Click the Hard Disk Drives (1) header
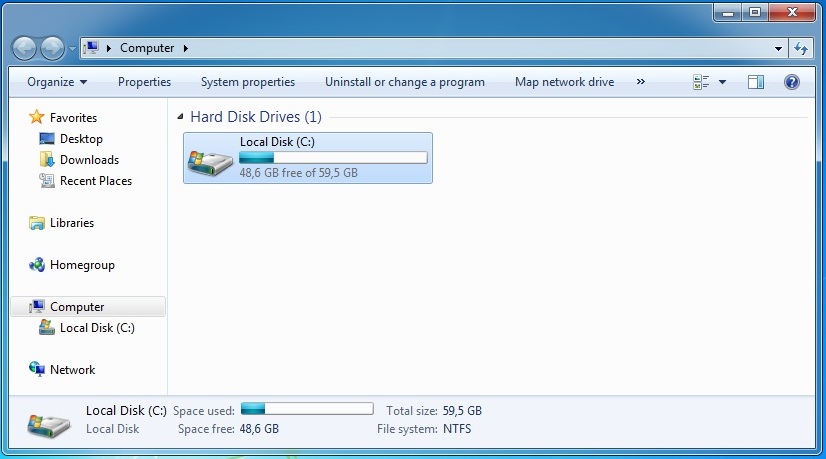Image resolution: width=826 pixels, height=459 pixels. coord(255,117)
